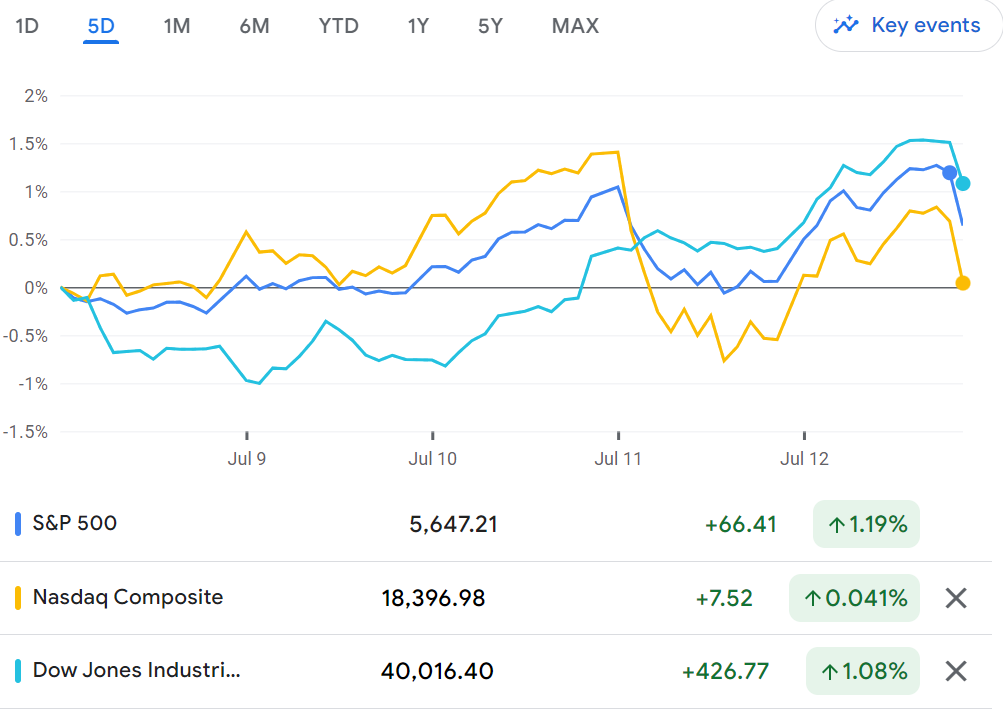Open the Dow Jones Industrial row
The height and width of the screenshot is (710, 1003).
pos(496,671)
